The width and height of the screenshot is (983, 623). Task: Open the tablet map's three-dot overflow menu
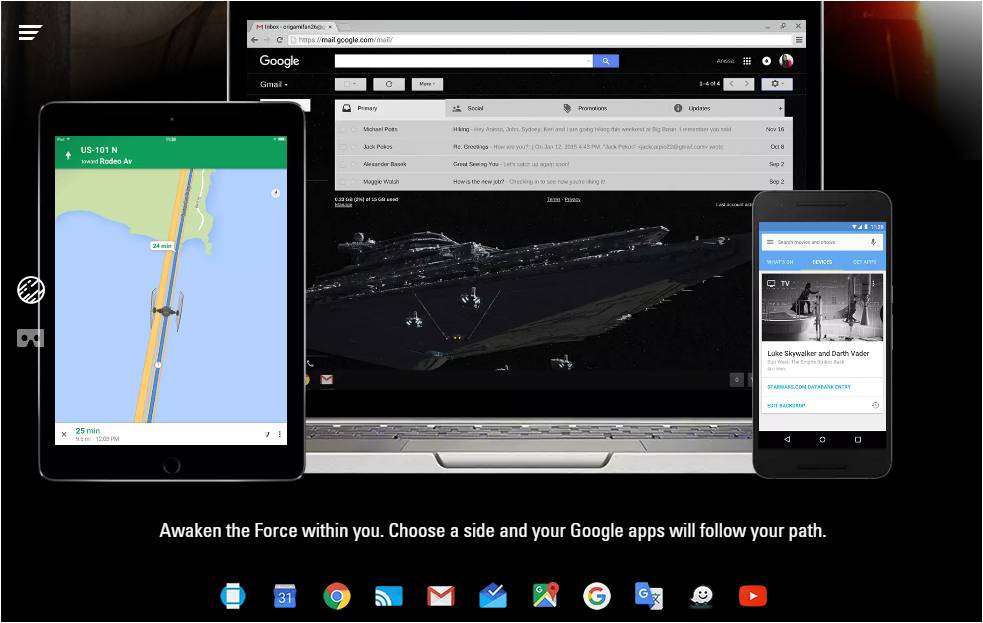[280, 434]
